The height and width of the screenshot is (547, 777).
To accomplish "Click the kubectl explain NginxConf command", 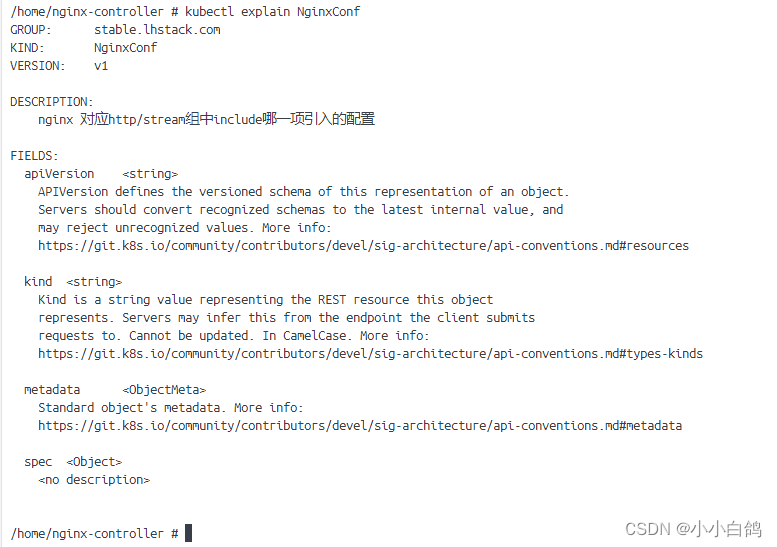I will coord(273,11).
